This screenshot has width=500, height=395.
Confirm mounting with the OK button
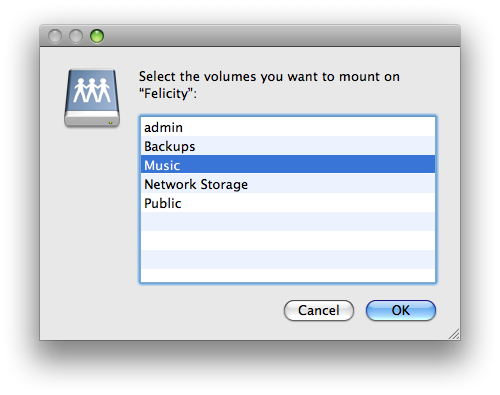[x=401, y=310]
